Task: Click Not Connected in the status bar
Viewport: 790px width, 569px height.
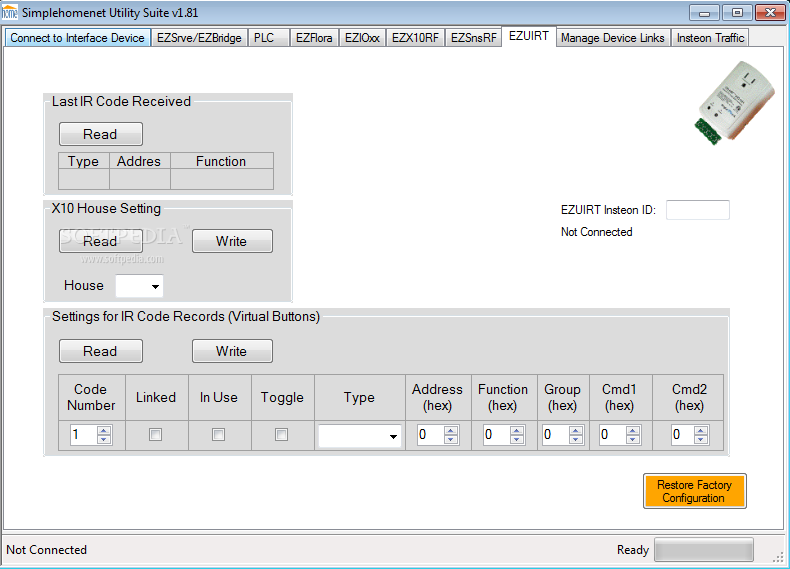Action: 46,550
